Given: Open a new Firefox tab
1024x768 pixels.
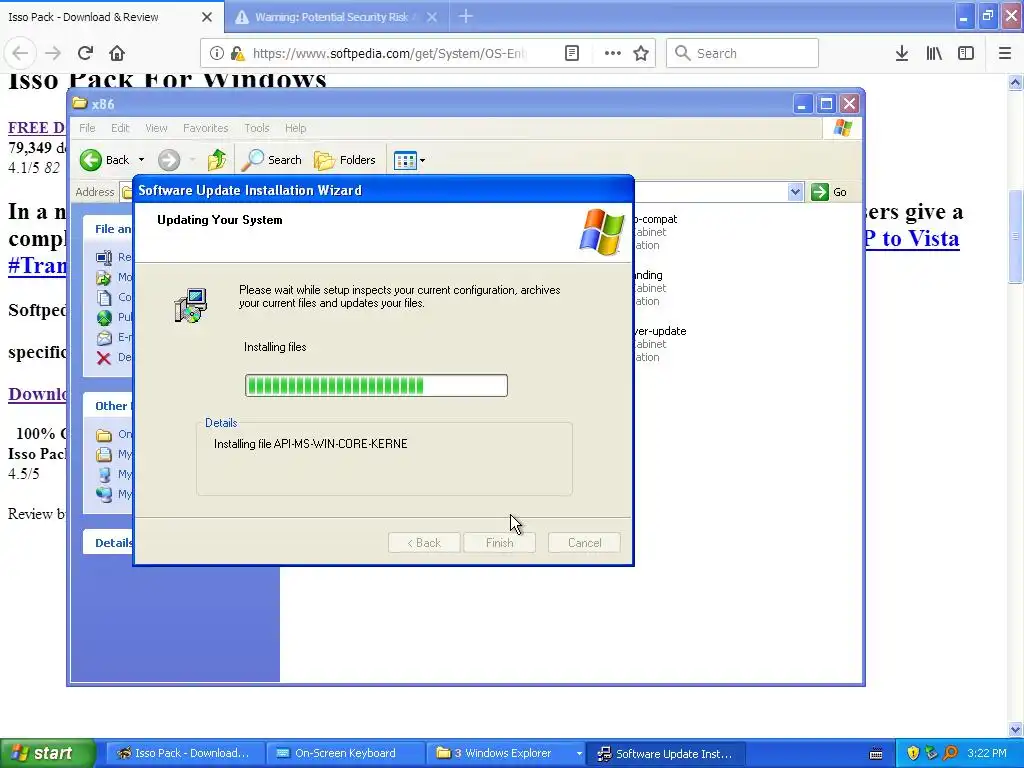Looking at the screenshot, I should pyautogui.click(x=465, y=16).
